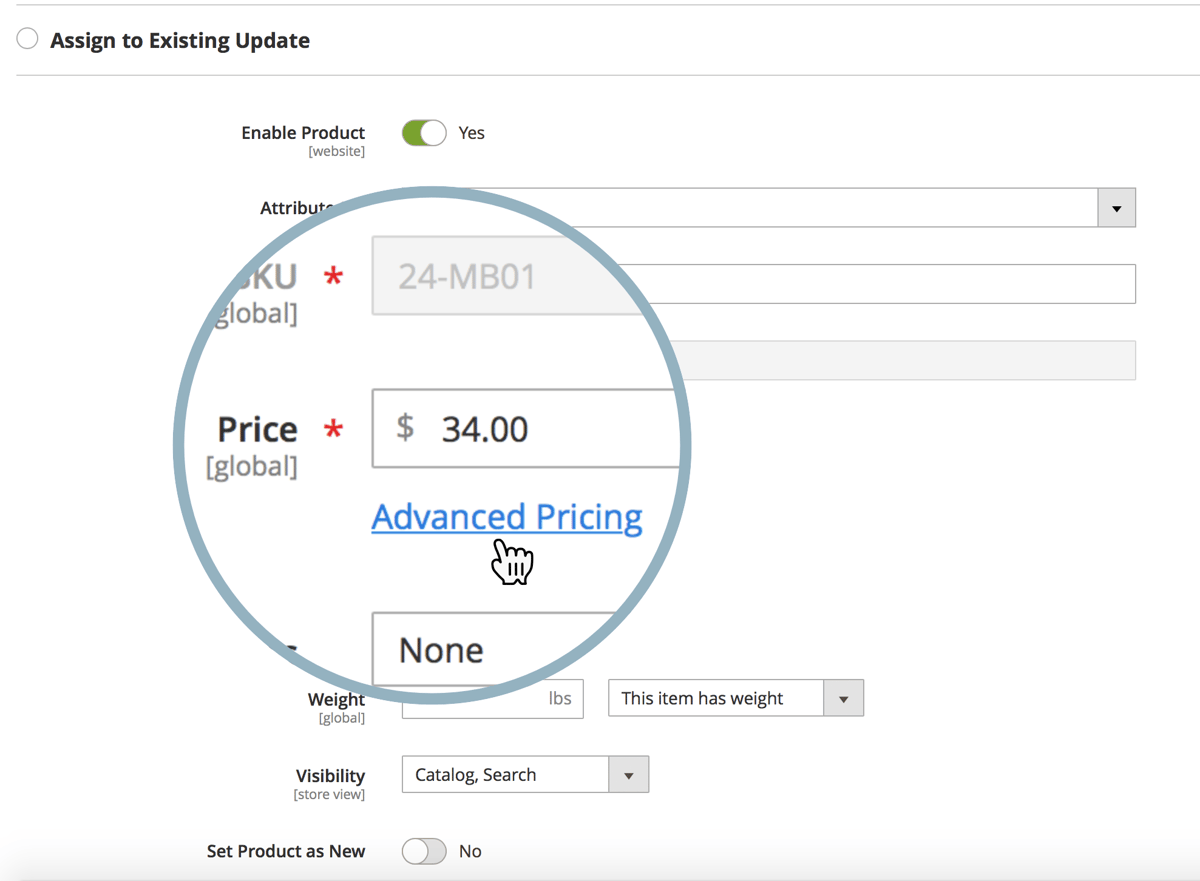Open the Attribute Set dropdown arrow
Screen dimensions: 1200x881
point(1117,207)
